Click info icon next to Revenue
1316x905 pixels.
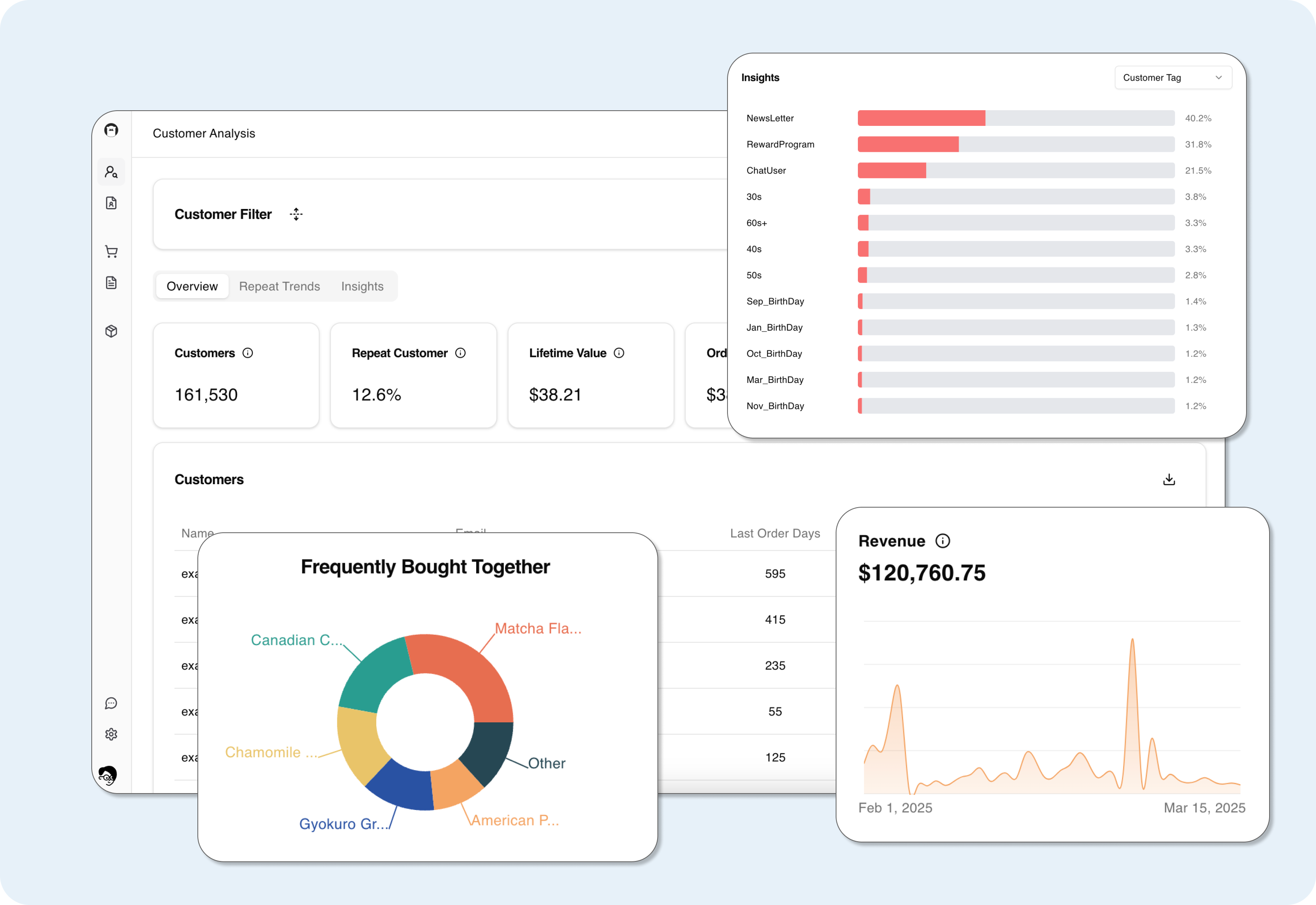pos(943,541)
